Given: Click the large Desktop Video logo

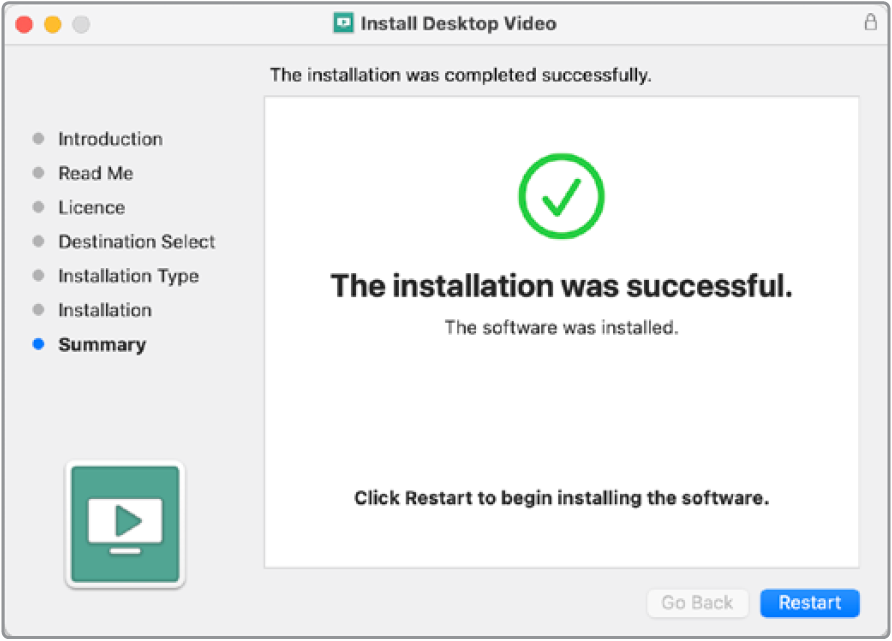Looking at the screenshot, I should click(125, 523).
